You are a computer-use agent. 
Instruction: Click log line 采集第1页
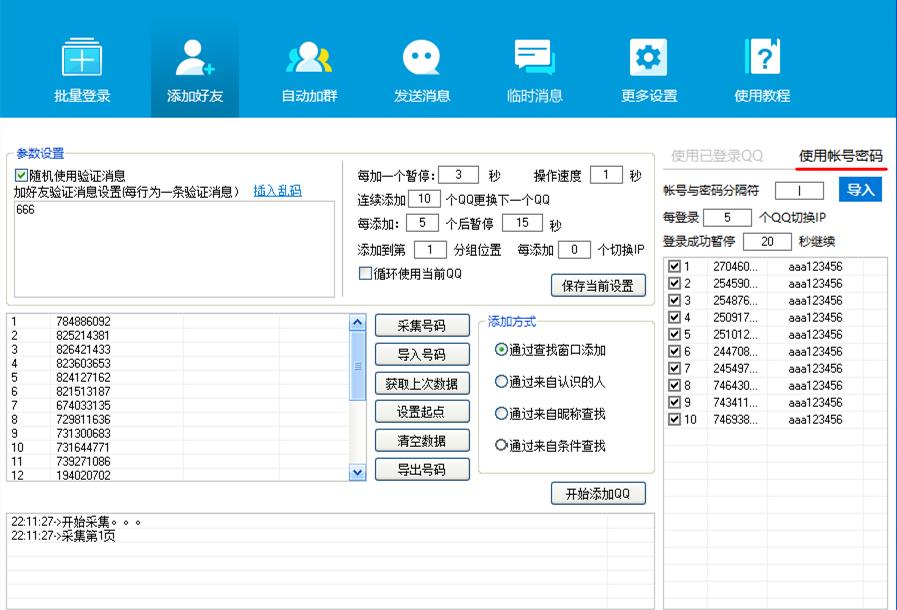(63, 536)
